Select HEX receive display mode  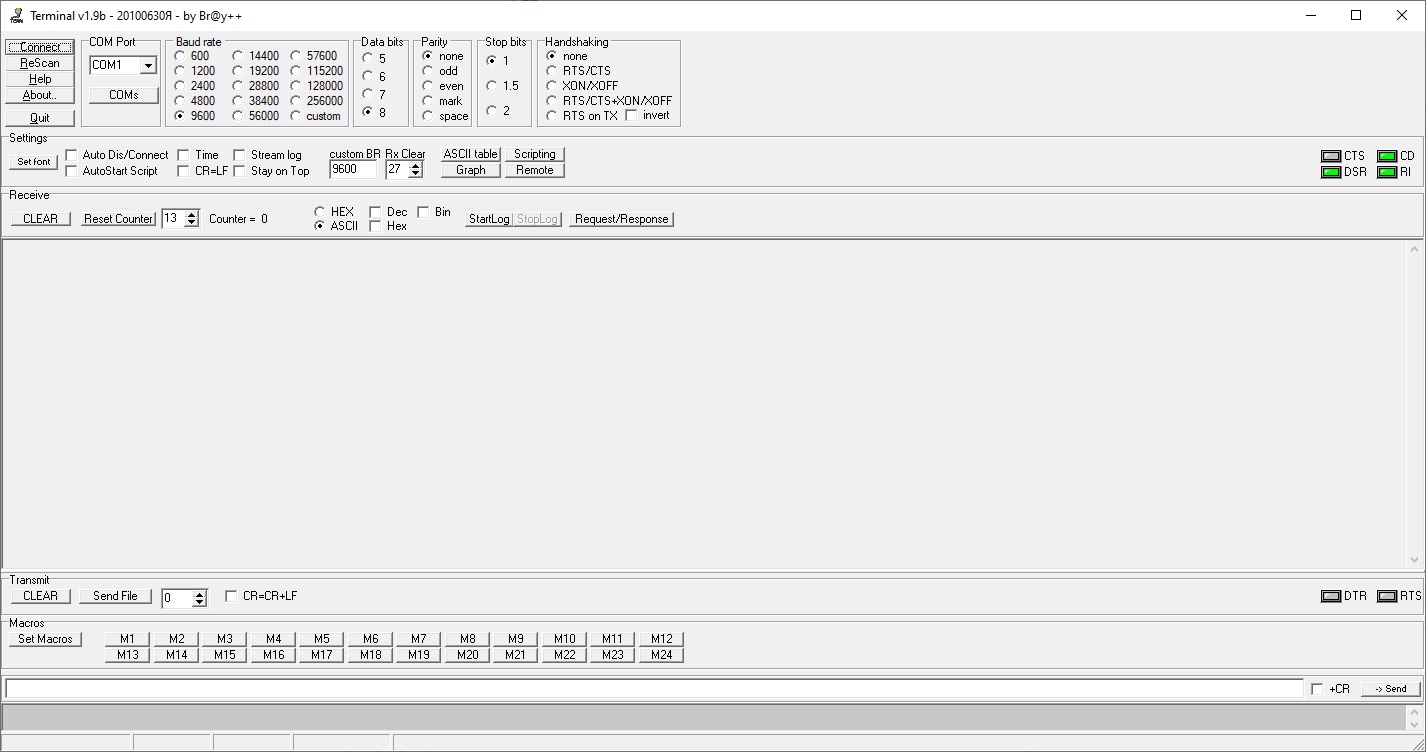tap(319, 212)
